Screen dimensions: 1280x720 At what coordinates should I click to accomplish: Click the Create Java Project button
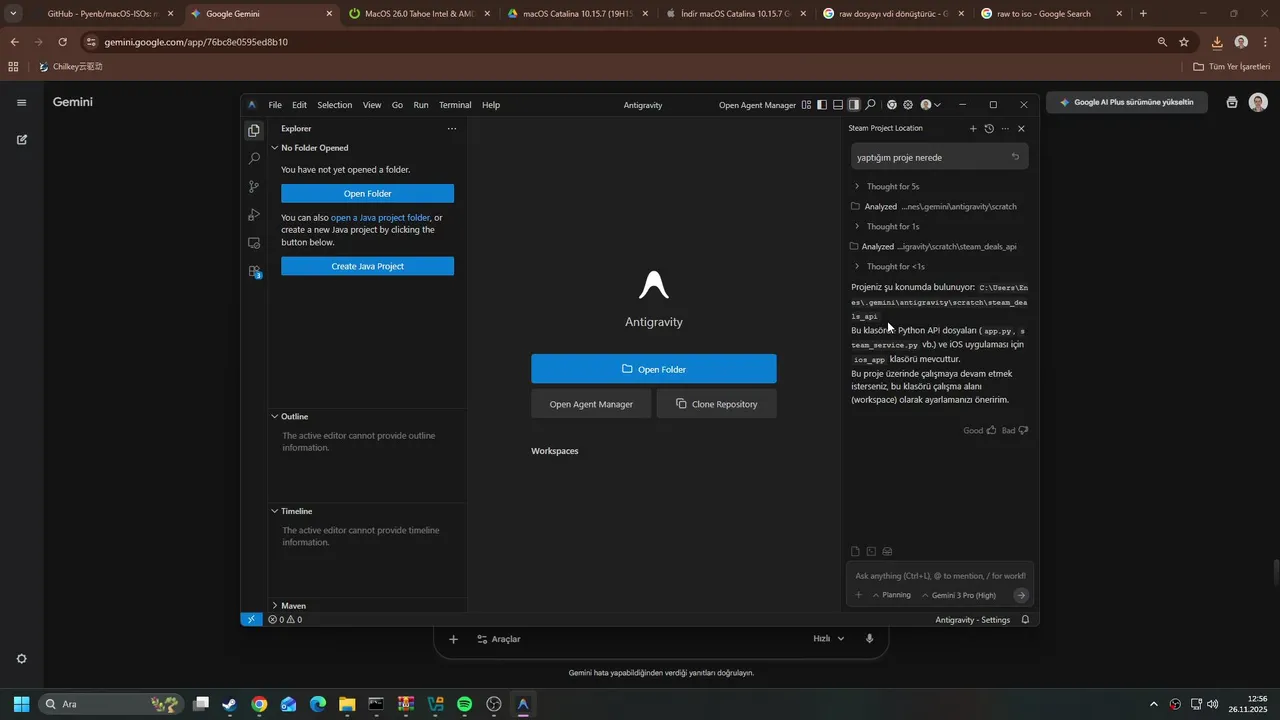tap(367, 266)
